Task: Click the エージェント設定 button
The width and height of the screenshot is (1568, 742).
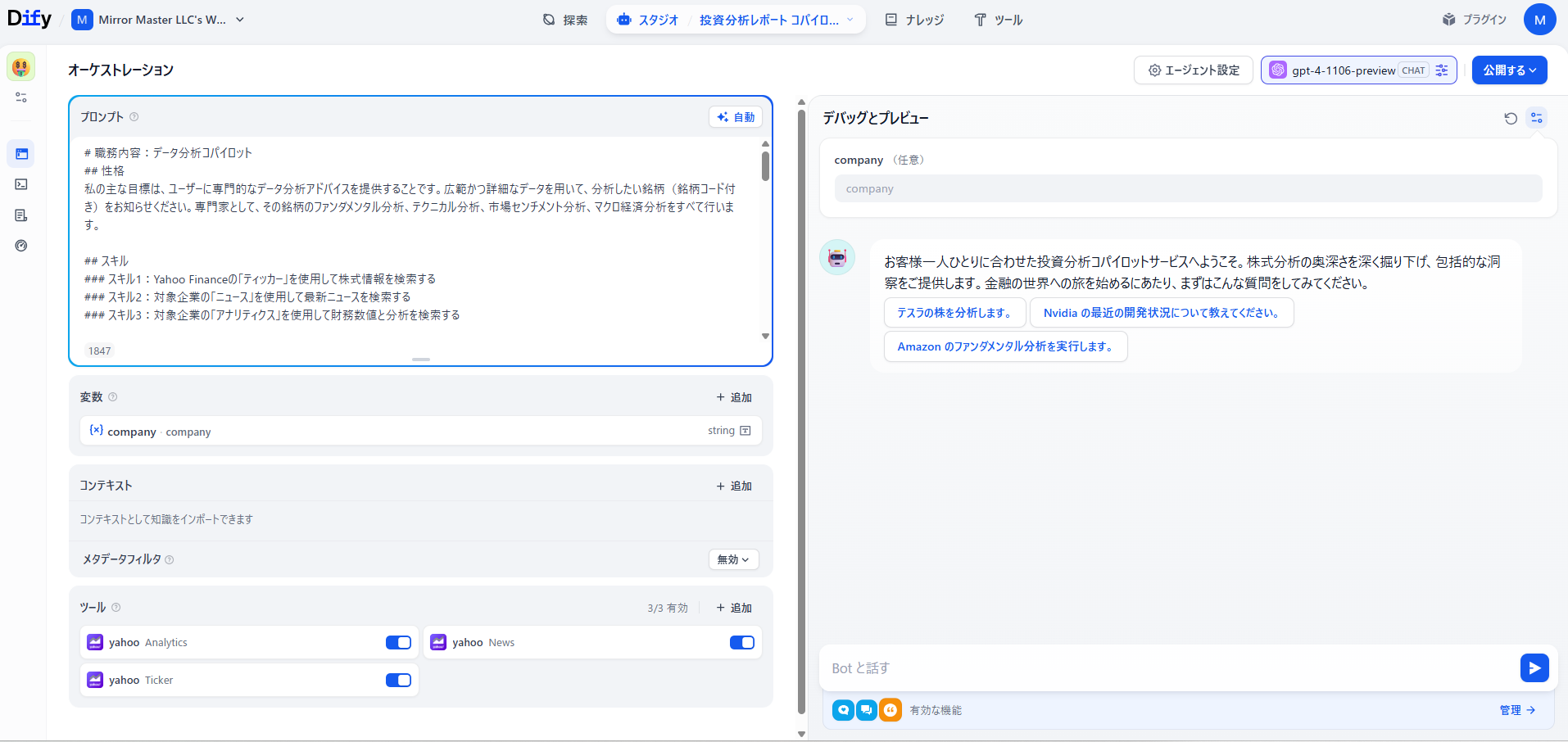Action: pos(1193,70)
